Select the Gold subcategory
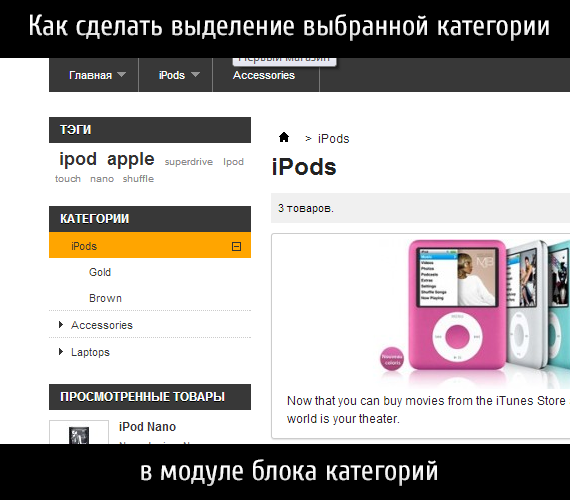This screenshot has height=500, width=570. [x=100, y=272]
